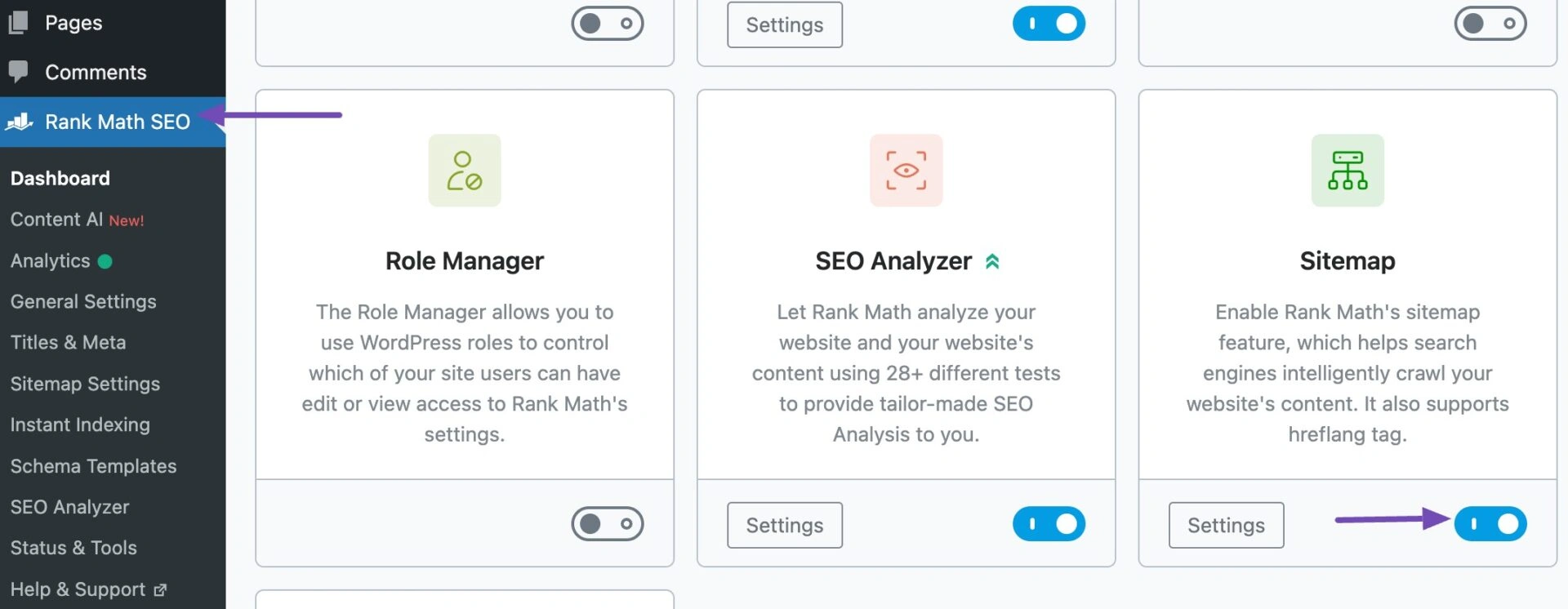Go to Titles & Meta submenu
The width and height of the screenshot is (1568, 609).
click(x=69, y=342)
